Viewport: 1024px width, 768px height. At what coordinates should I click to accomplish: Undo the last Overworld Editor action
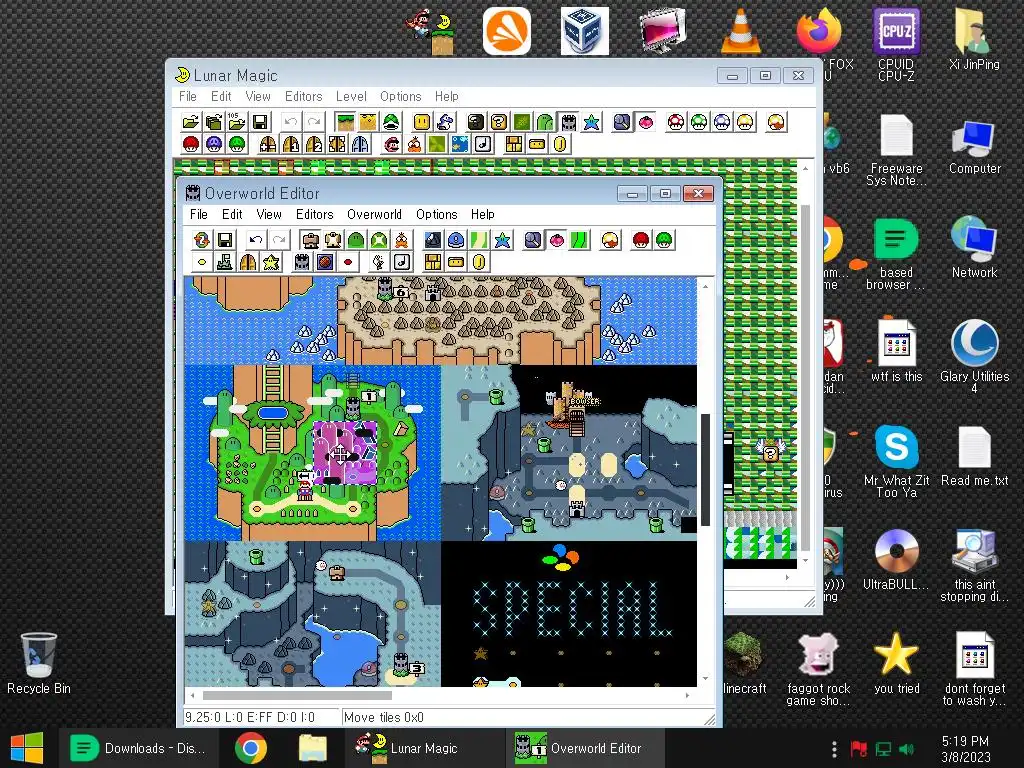coord(255,240)
